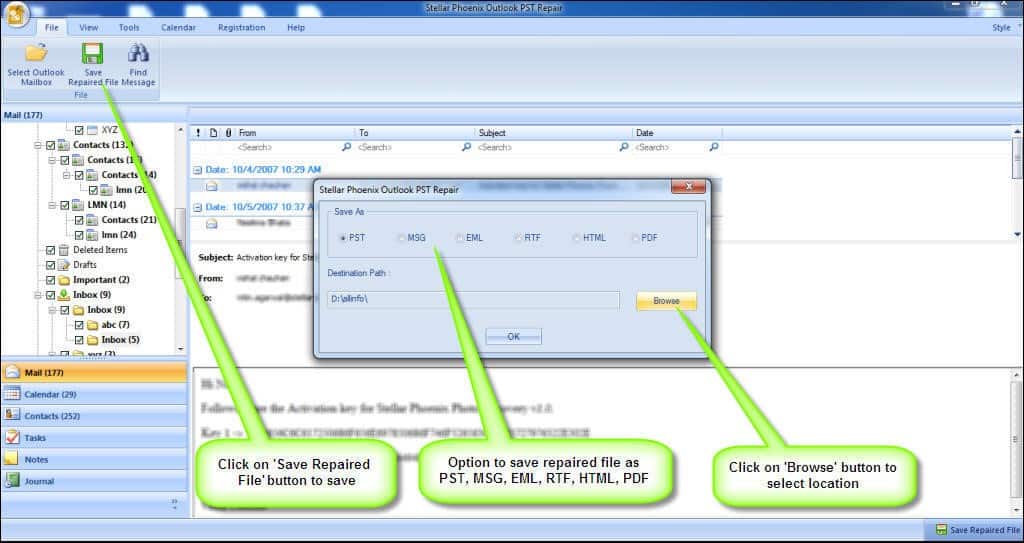Click the Find Message binoculars icon
The width and height of the screenshot is (1024, 543).
[x=138, y=52]
